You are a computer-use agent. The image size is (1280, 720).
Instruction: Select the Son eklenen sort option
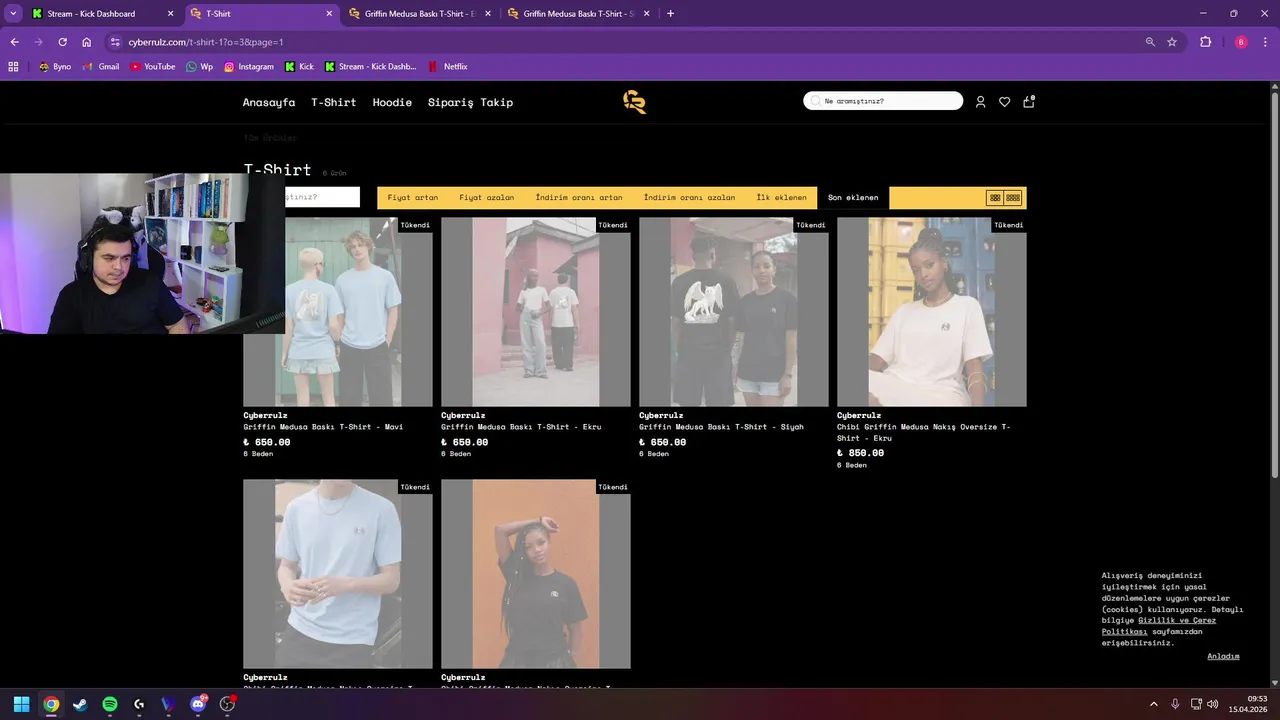(853, 198)
